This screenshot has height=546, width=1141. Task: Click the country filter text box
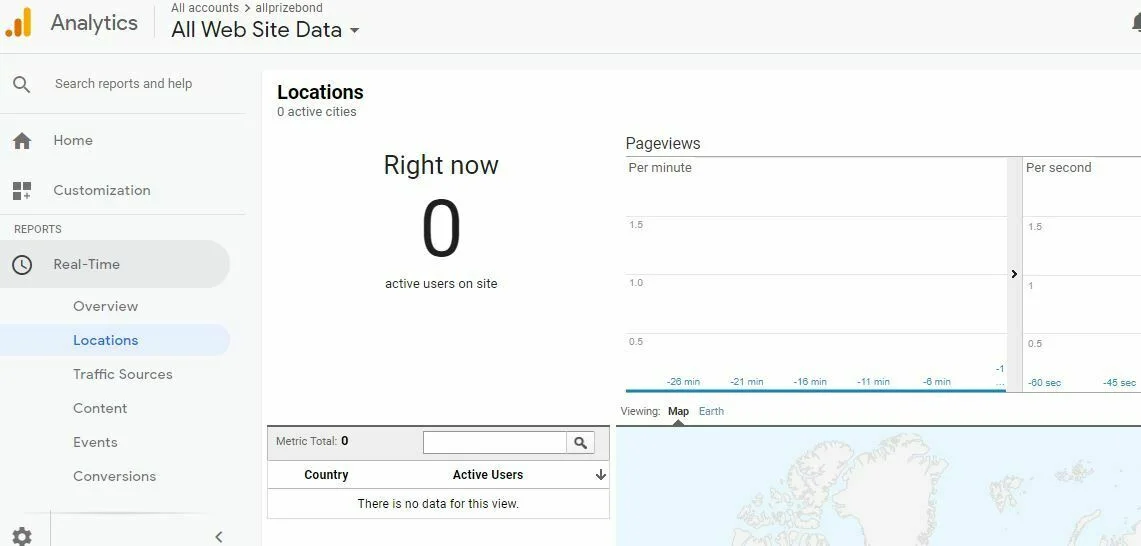(x=495, y=443)
